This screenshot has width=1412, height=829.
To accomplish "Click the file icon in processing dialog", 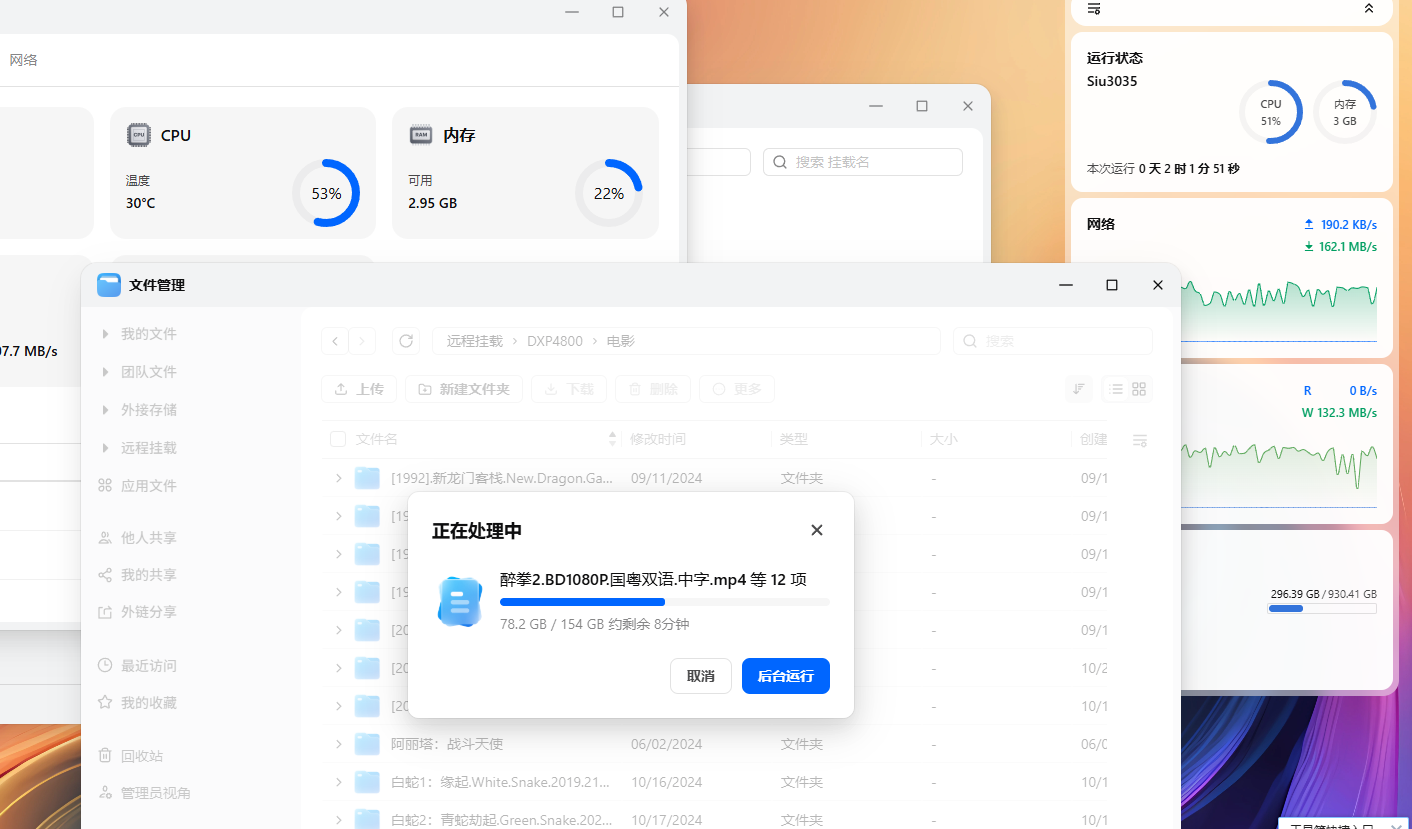I will (460, 601).
